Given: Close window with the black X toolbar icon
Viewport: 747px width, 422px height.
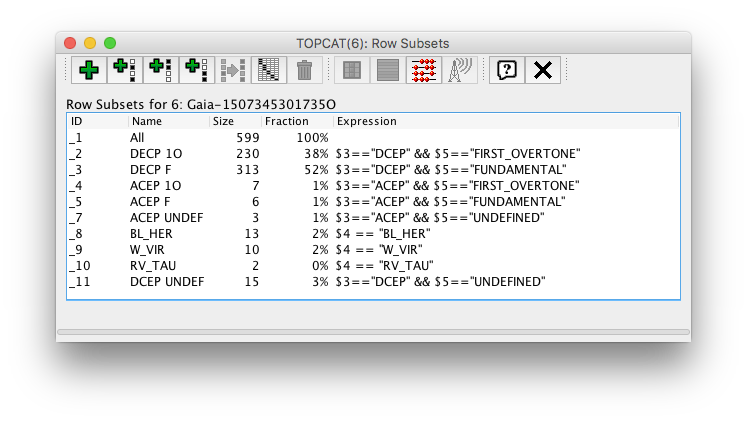Looking at the screenshot, I should click(x=543, y=70).
